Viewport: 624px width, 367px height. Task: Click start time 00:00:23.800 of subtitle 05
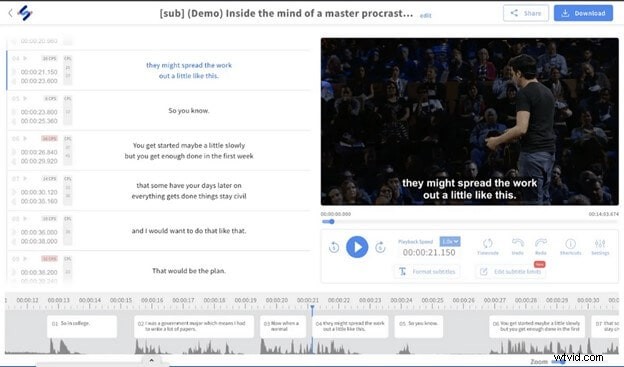(39, 112)
